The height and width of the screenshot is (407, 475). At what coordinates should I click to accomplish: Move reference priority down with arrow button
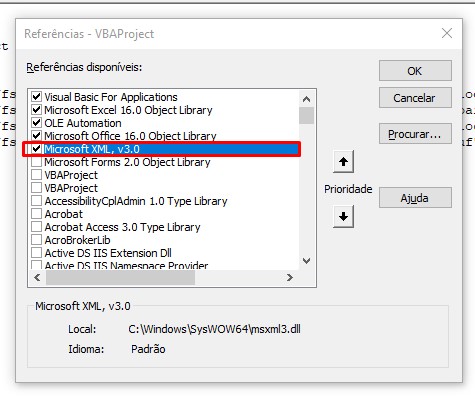[343, 217]
